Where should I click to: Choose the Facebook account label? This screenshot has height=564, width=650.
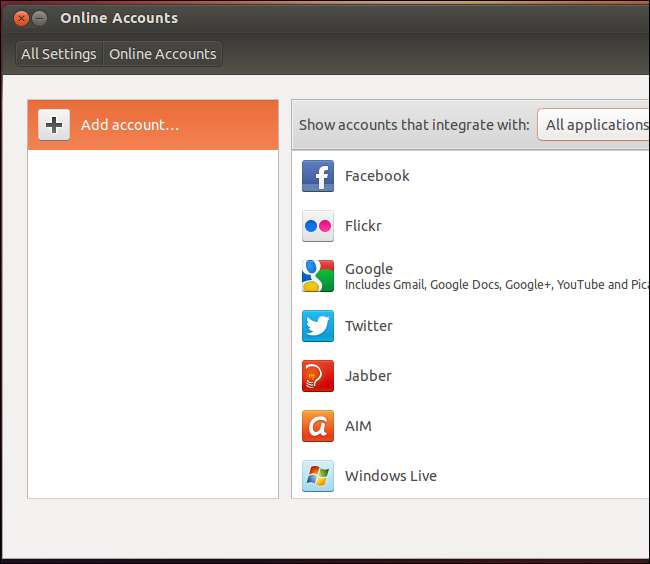[377, 176]
